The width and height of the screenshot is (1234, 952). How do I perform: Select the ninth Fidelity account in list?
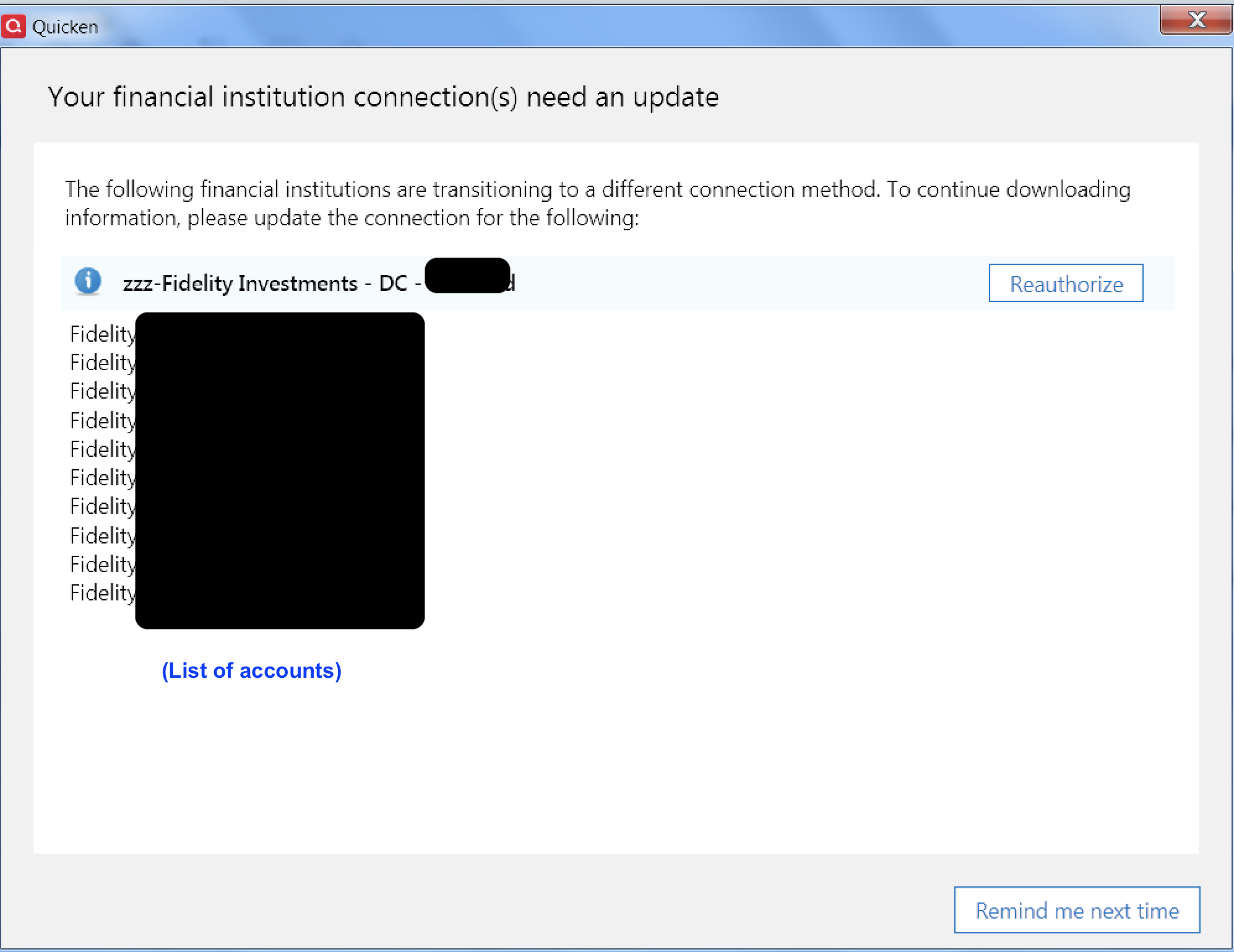pyautogui.click(x=103, y=565)
